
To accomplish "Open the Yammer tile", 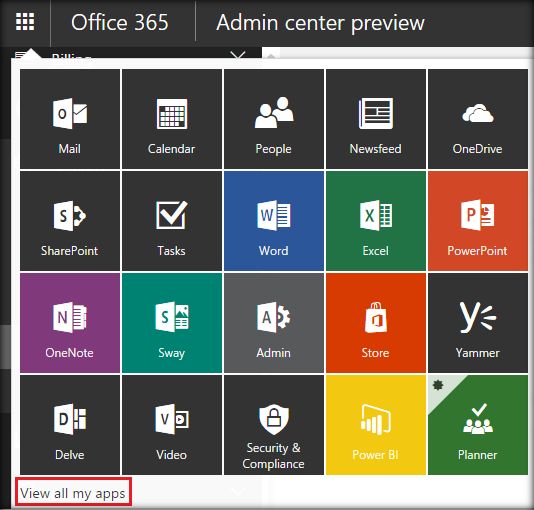I will tap(478, 323).
